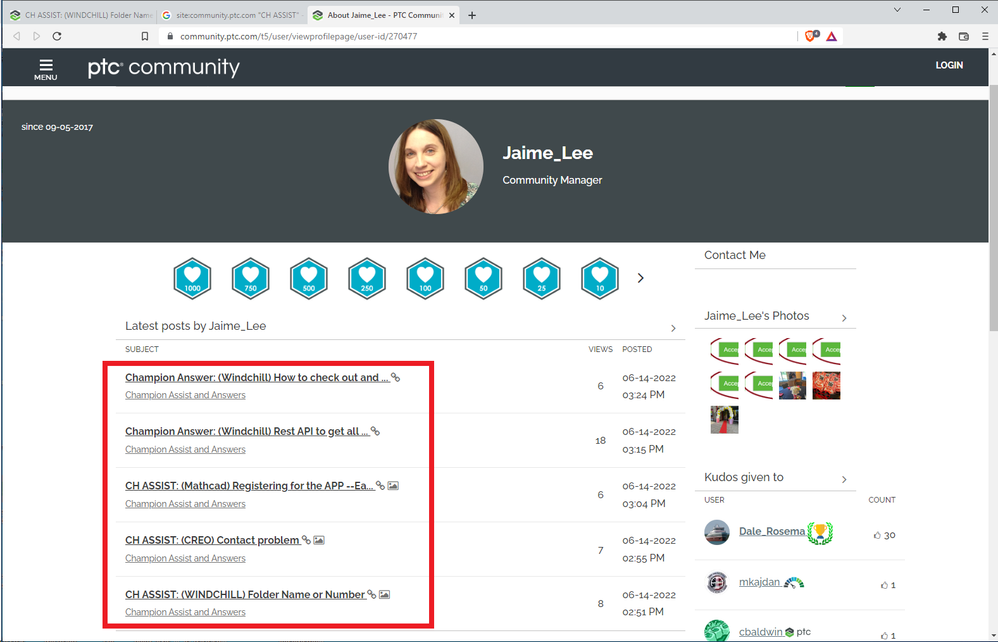Switch to the CH ASSIST Windchill Folder tab
998x642 pixels.
pyautogui.click(x=80, y=15)
